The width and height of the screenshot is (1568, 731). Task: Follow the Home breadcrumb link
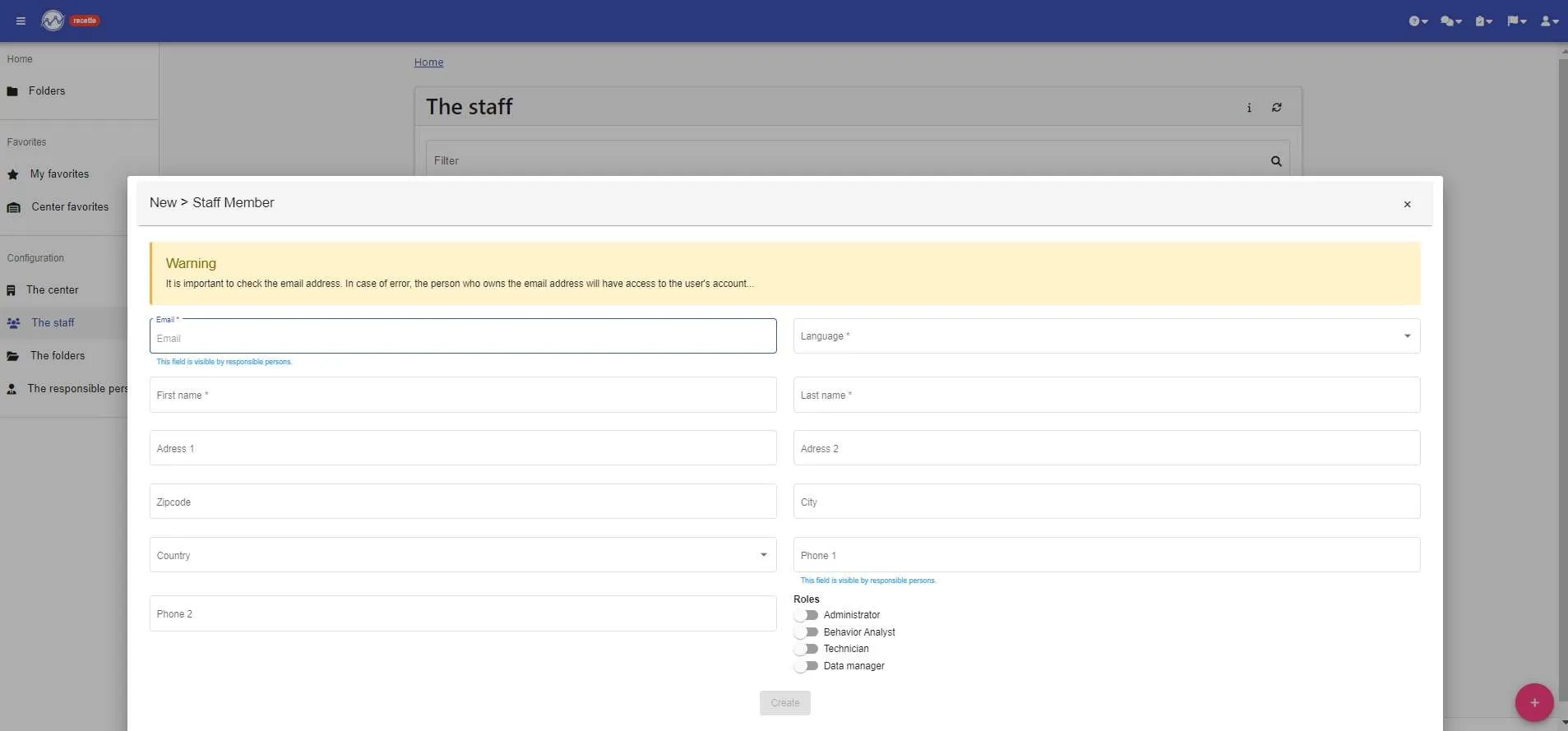coord(428,62)
